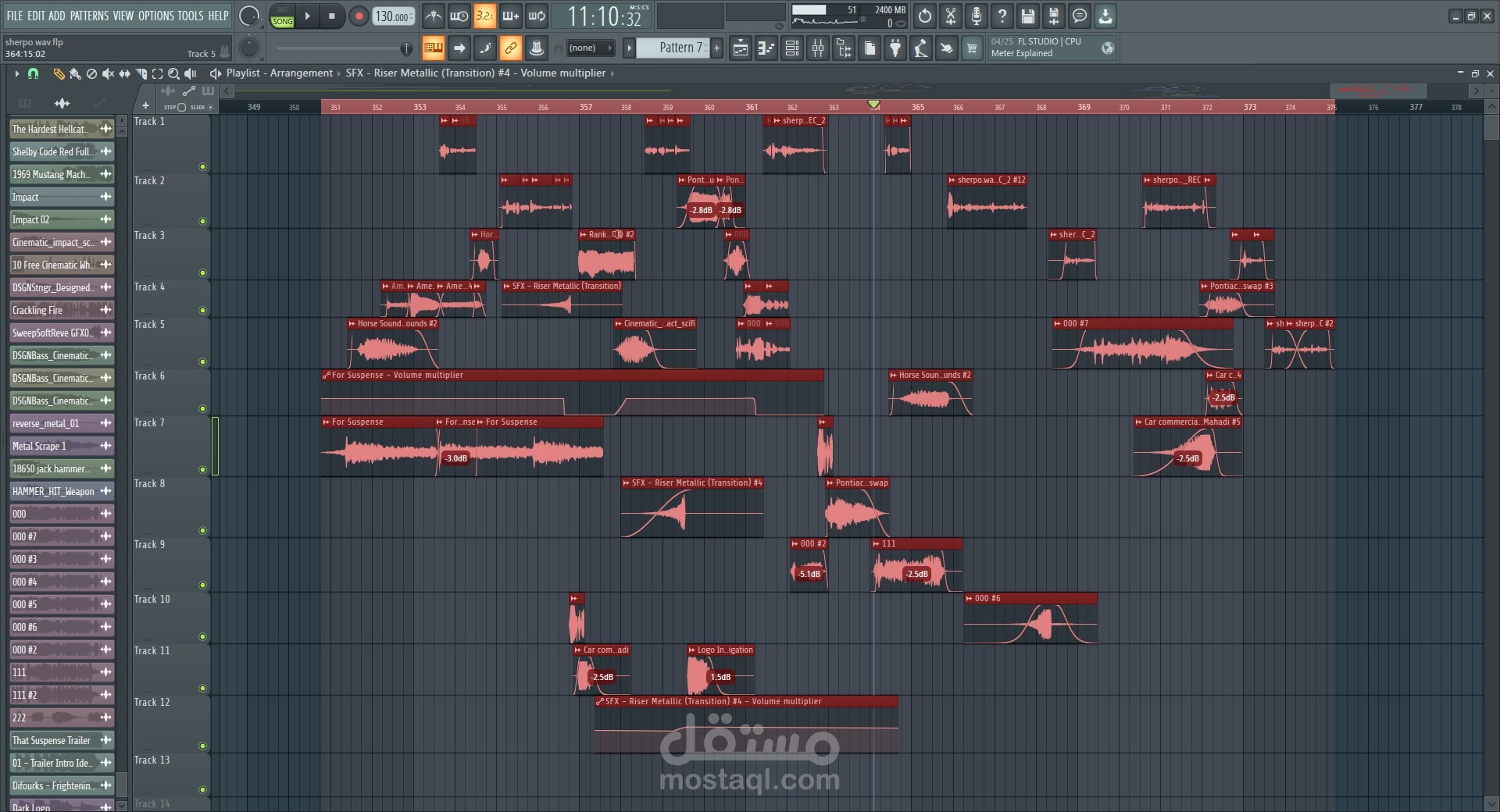Select the Slip tool in playlist

[124, 73]
